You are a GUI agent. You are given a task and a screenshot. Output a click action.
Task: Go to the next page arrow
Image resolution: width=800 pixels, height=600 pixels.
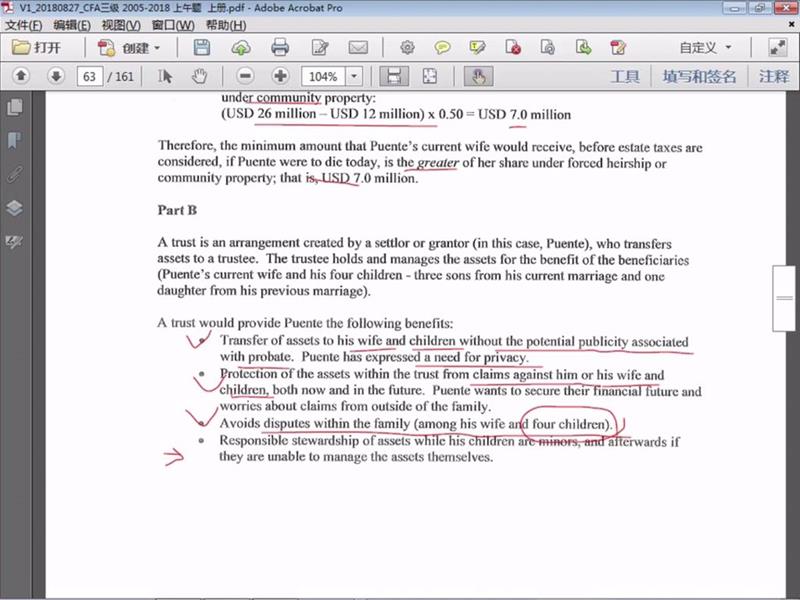pyautogui.click(x=56, y=76)
